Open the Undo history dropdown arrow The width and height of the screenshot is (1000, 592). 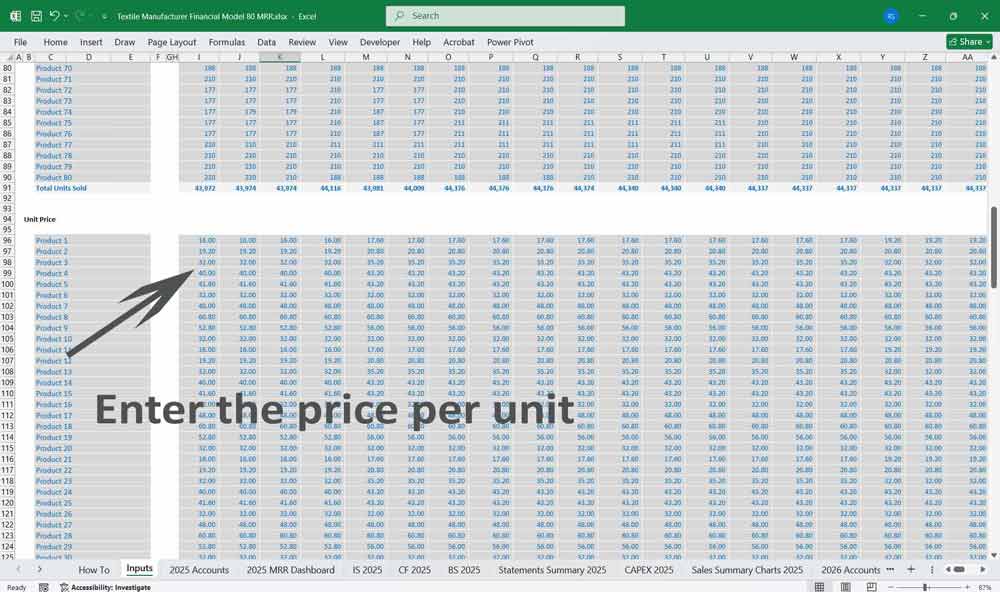click(66, 17)
